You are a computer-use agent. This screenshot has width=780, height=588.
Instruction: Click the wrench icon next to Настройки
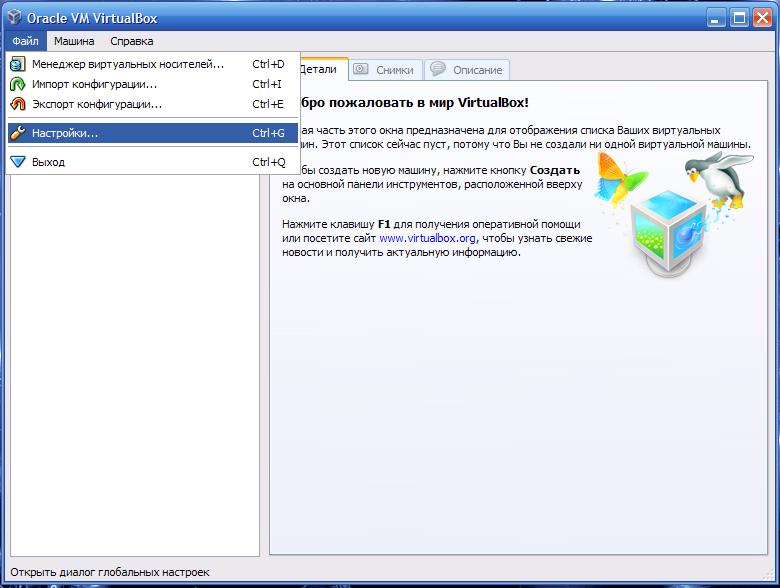point(17,133)
